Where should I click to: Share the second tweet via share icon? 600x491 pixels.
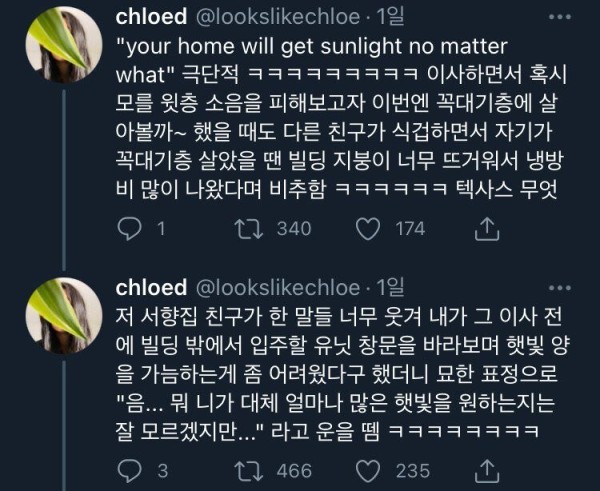[x=487, y=471]
